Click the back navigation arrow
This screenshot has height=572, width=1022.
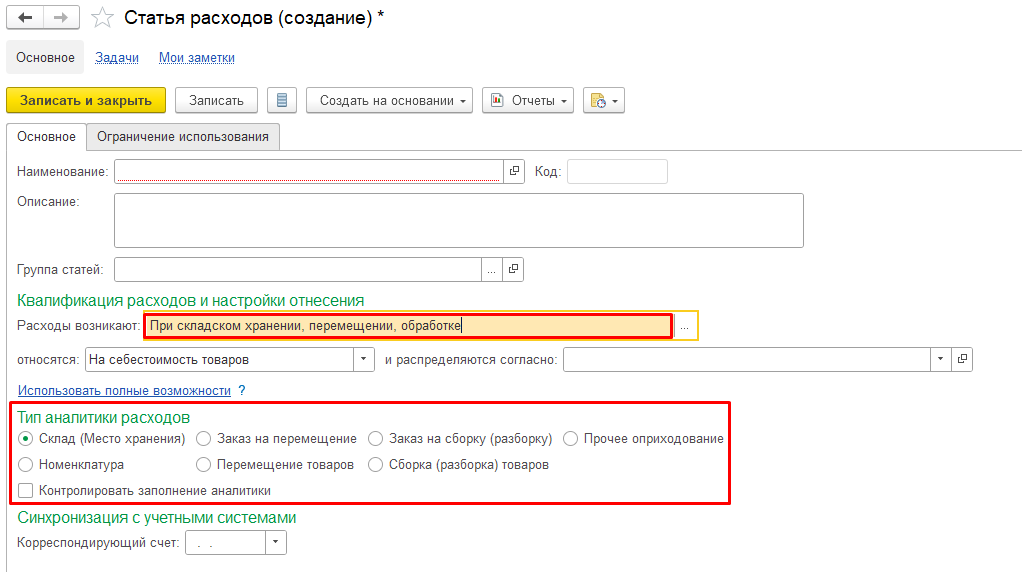pos(25,18)
